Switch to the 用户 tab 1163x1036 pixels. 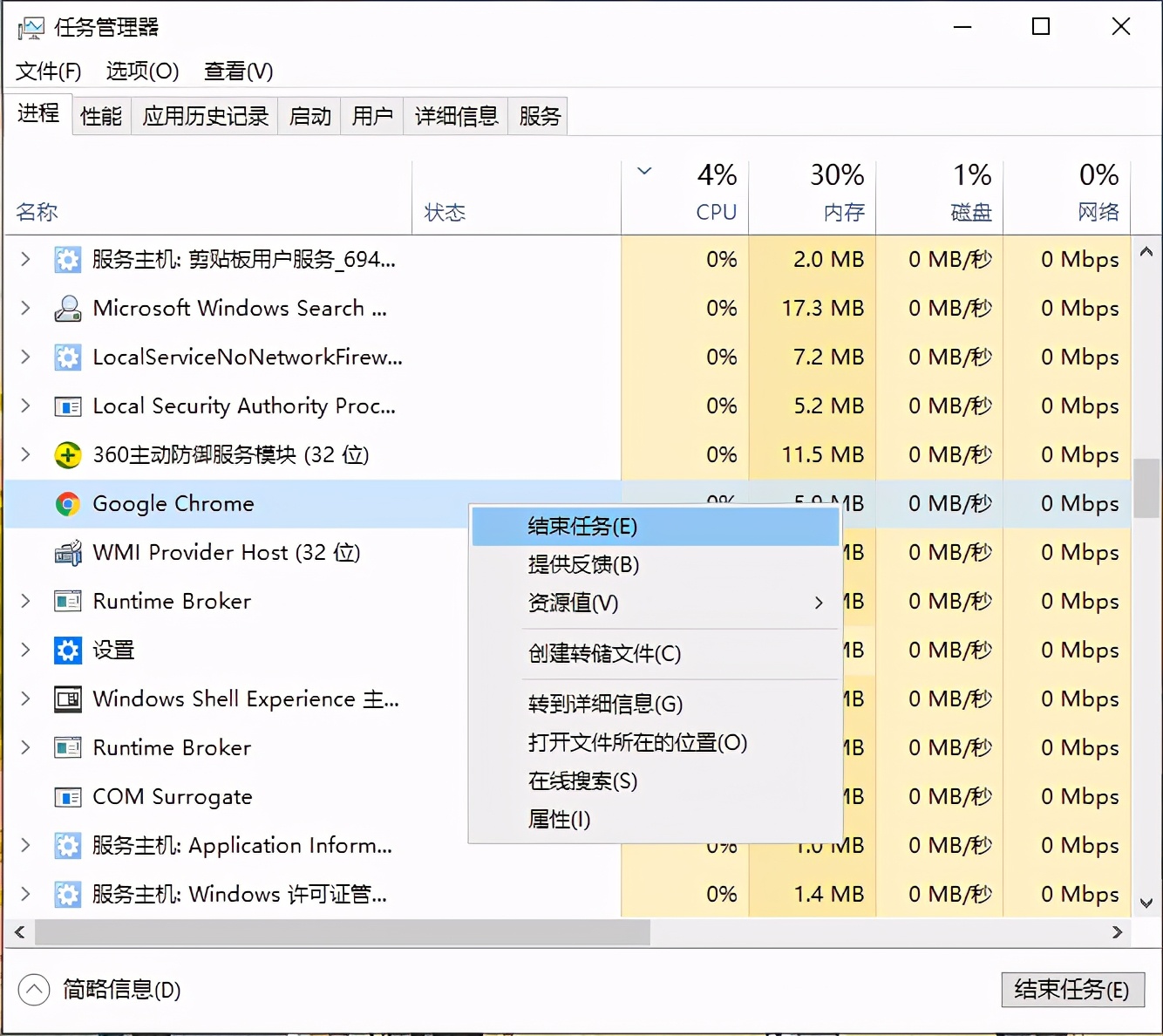(x=372, y=116)
